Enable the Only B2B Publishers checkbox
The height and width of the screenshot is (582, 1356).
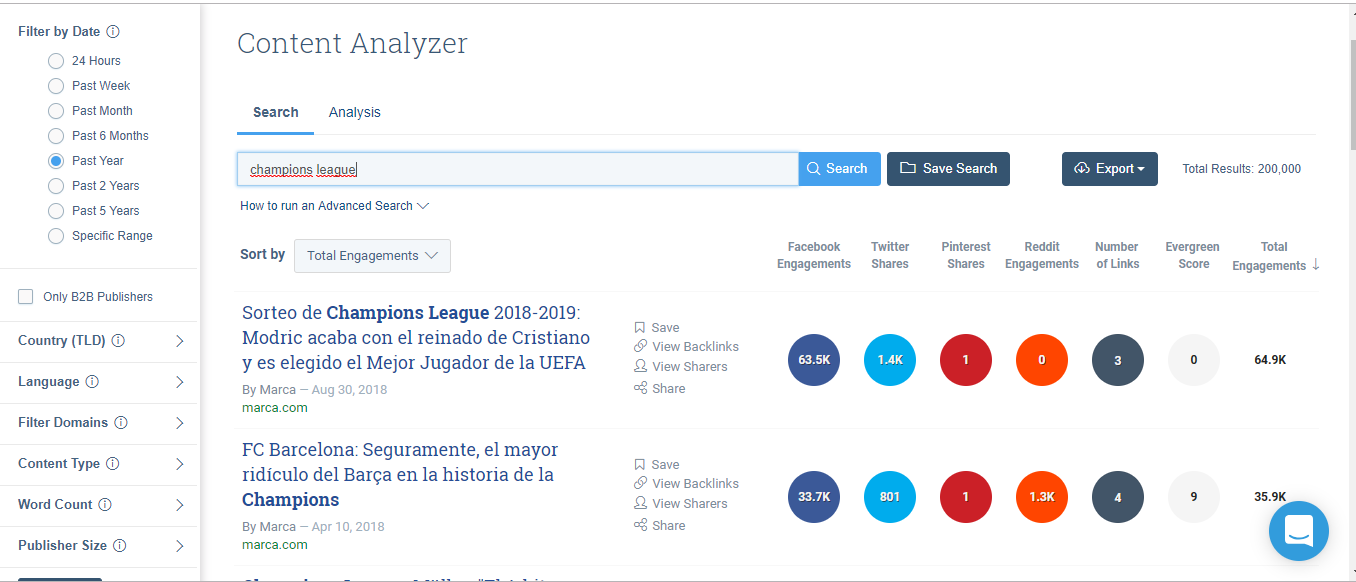26,297
